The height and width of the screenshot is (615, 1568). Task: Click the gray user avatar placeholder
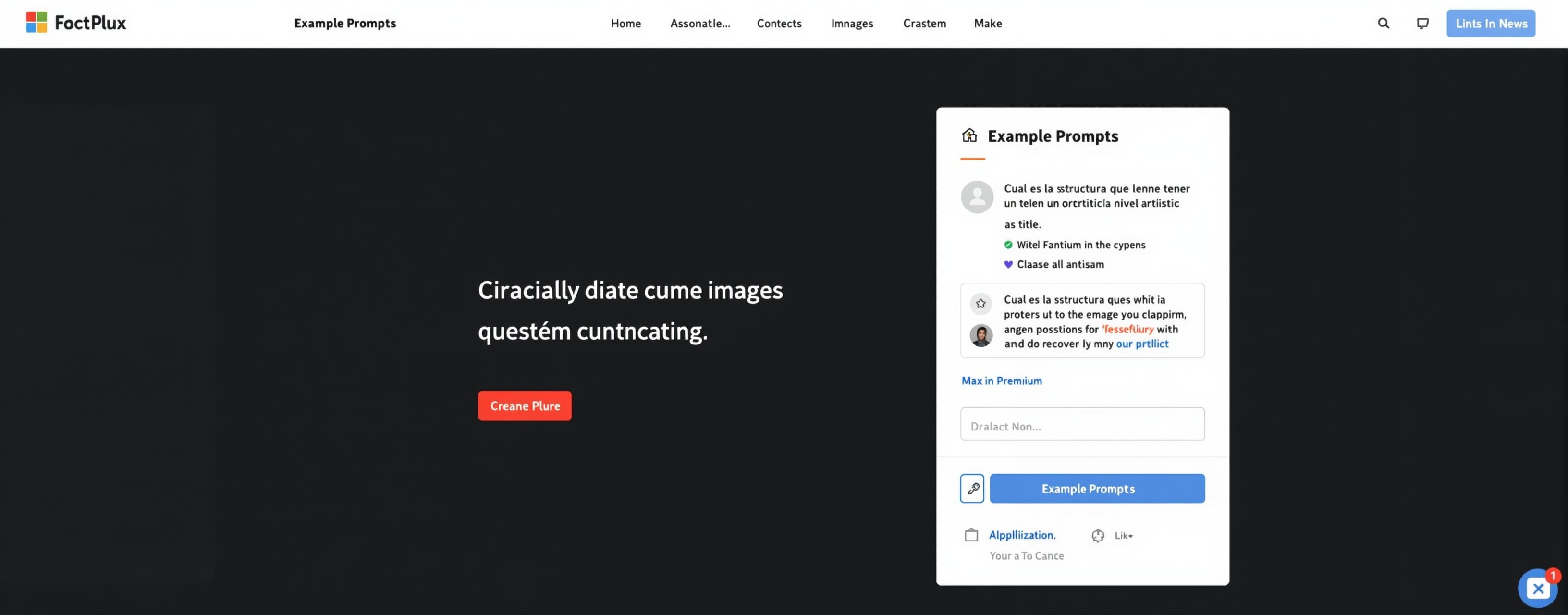[x=977, y=197]
